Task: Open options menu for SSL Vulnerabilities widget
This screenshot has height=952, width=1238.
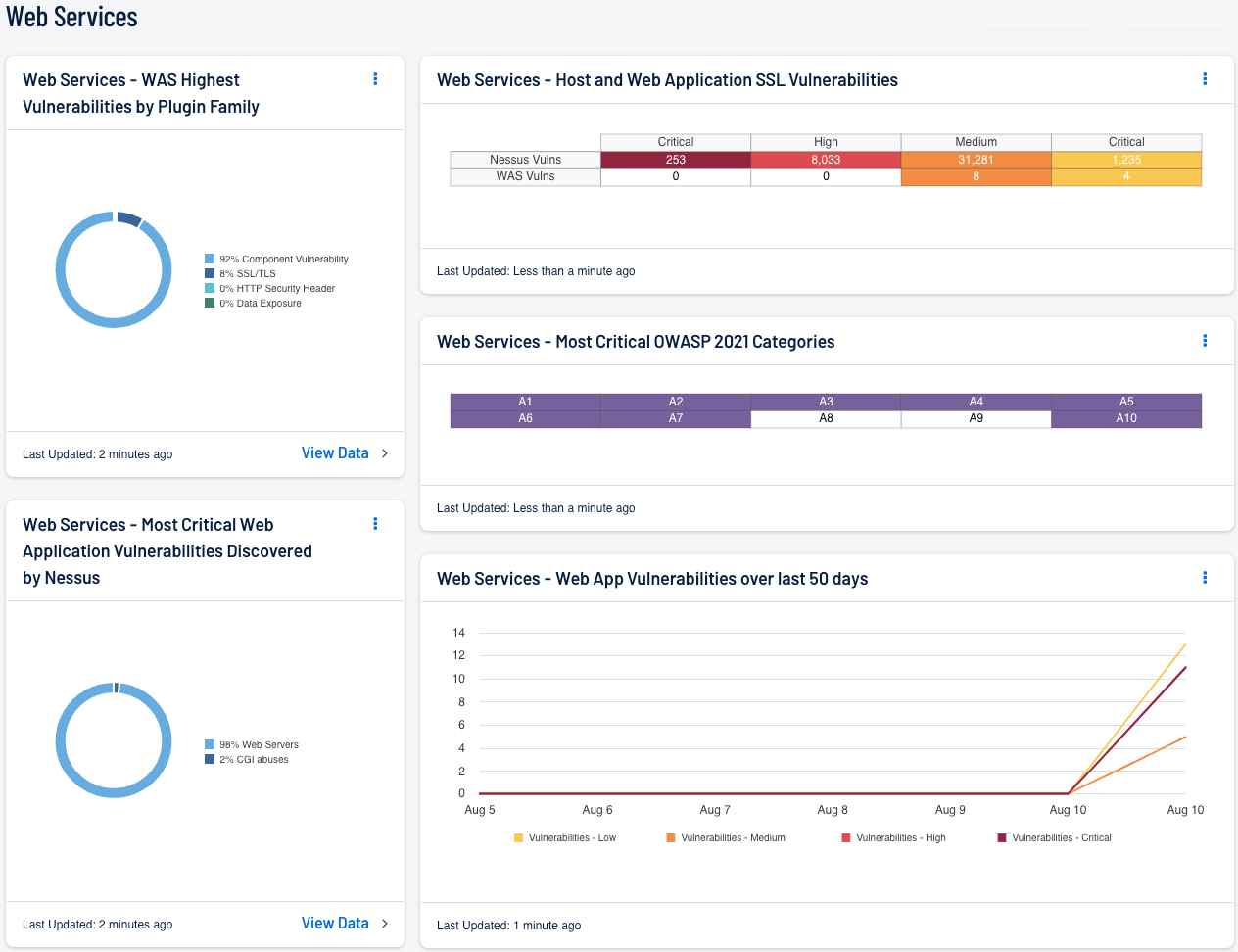Action: pos(1205,79)
